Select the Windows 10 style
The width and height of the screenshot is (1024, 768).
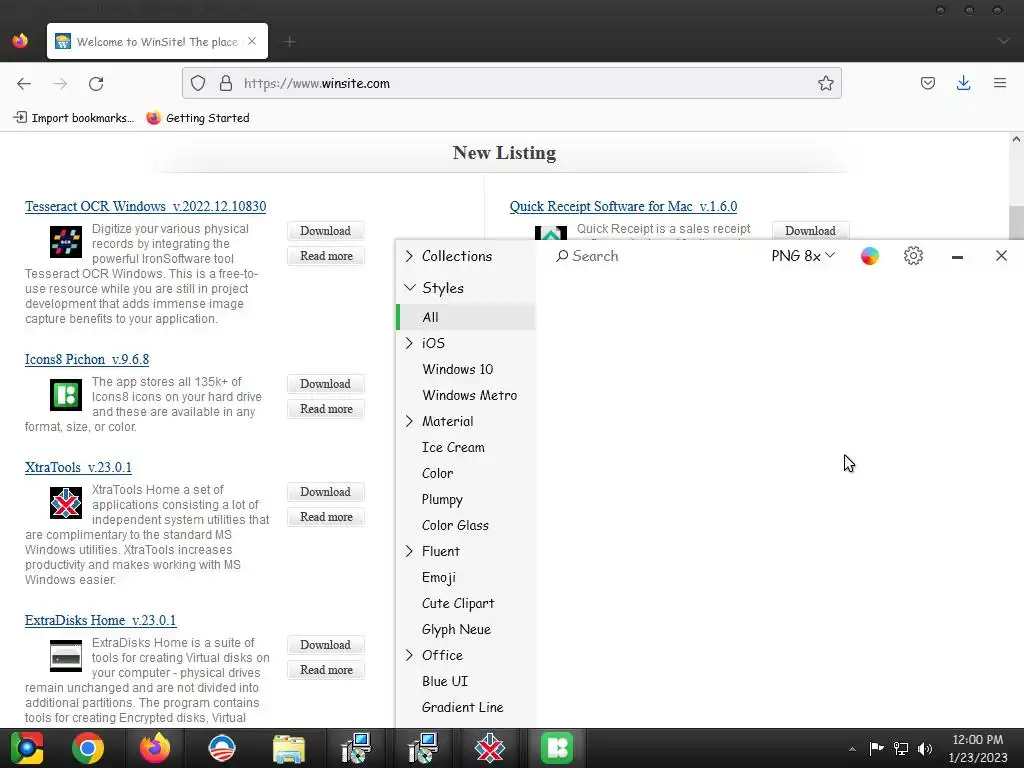[x=466, y=369]
